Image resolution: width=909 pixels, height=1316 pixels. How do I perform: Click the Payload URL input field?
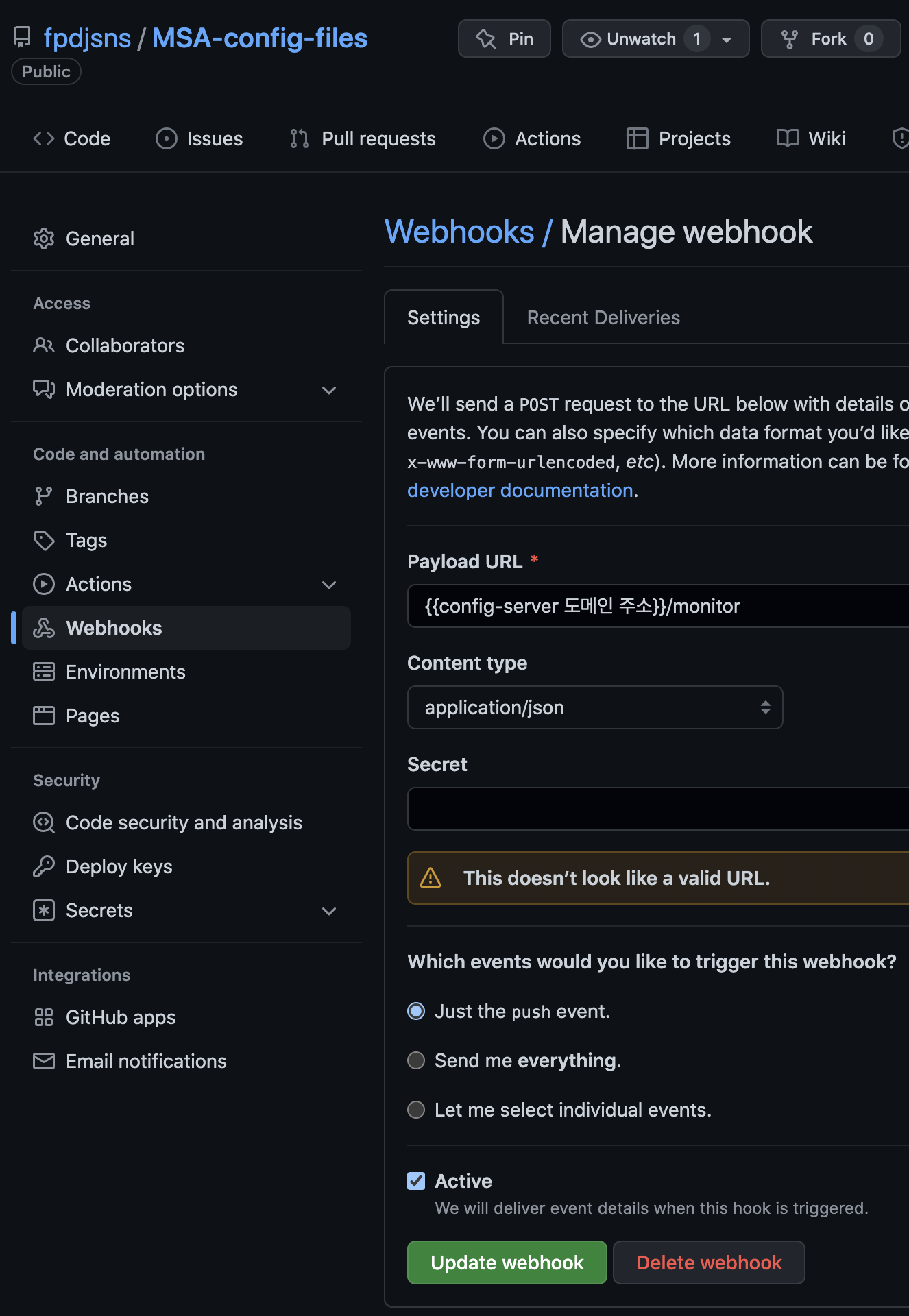click(658, 606)
